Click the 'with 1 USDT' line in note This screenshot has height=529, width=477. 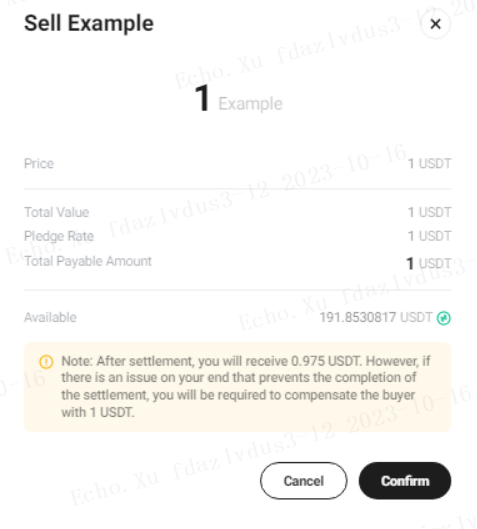pos(98,412)
